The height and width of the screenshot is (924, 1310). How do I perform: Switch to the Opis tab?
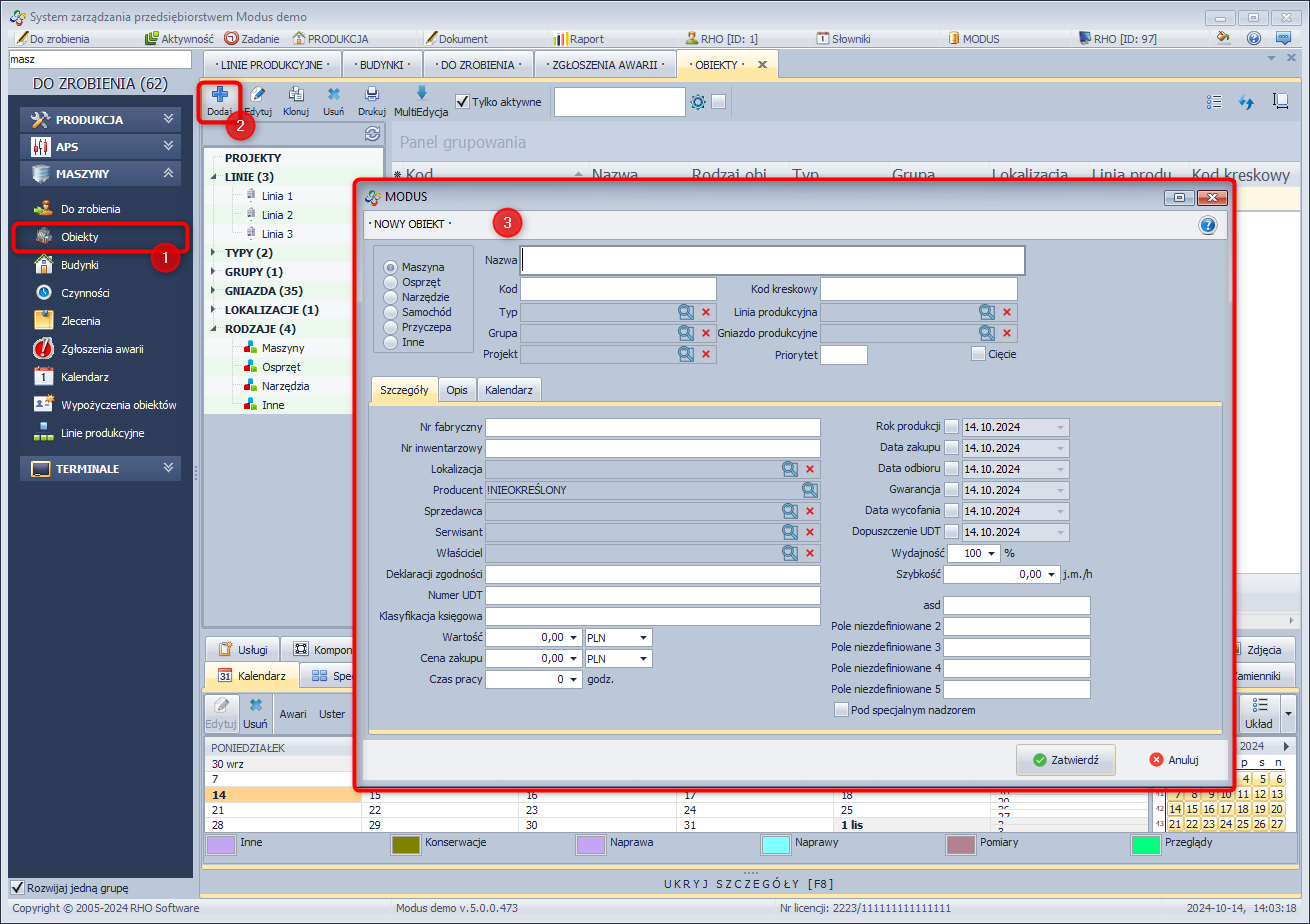(x=457, y=390)
